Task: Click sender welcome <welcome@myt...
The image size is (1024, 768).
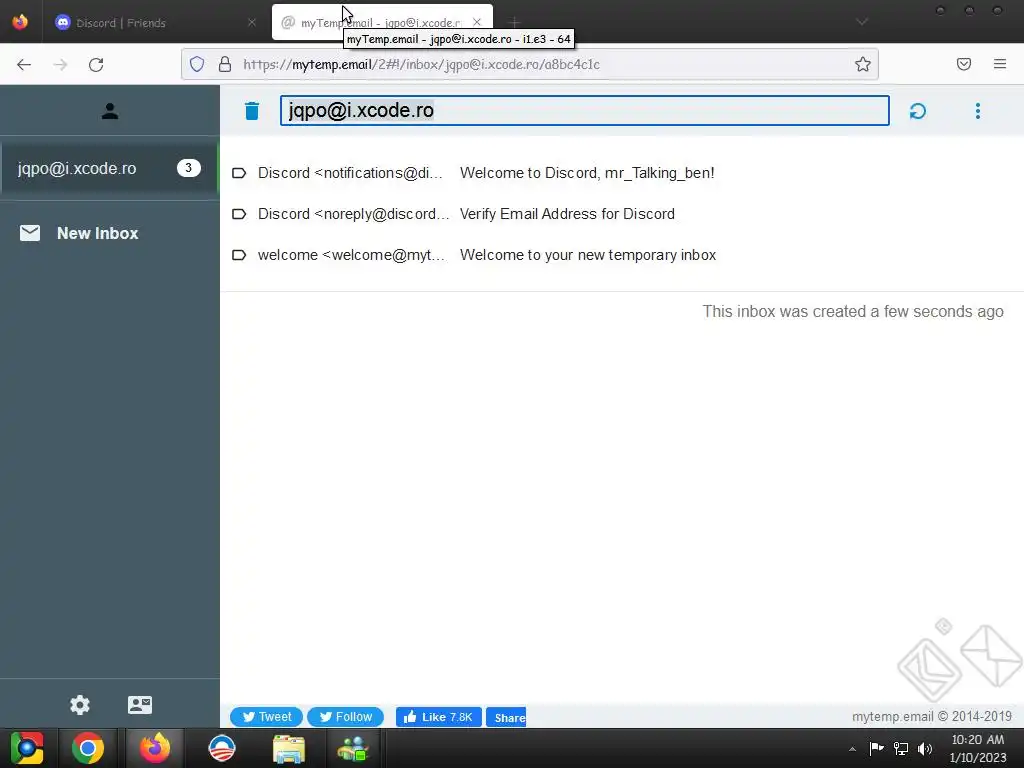Action: tap(351, 255)
